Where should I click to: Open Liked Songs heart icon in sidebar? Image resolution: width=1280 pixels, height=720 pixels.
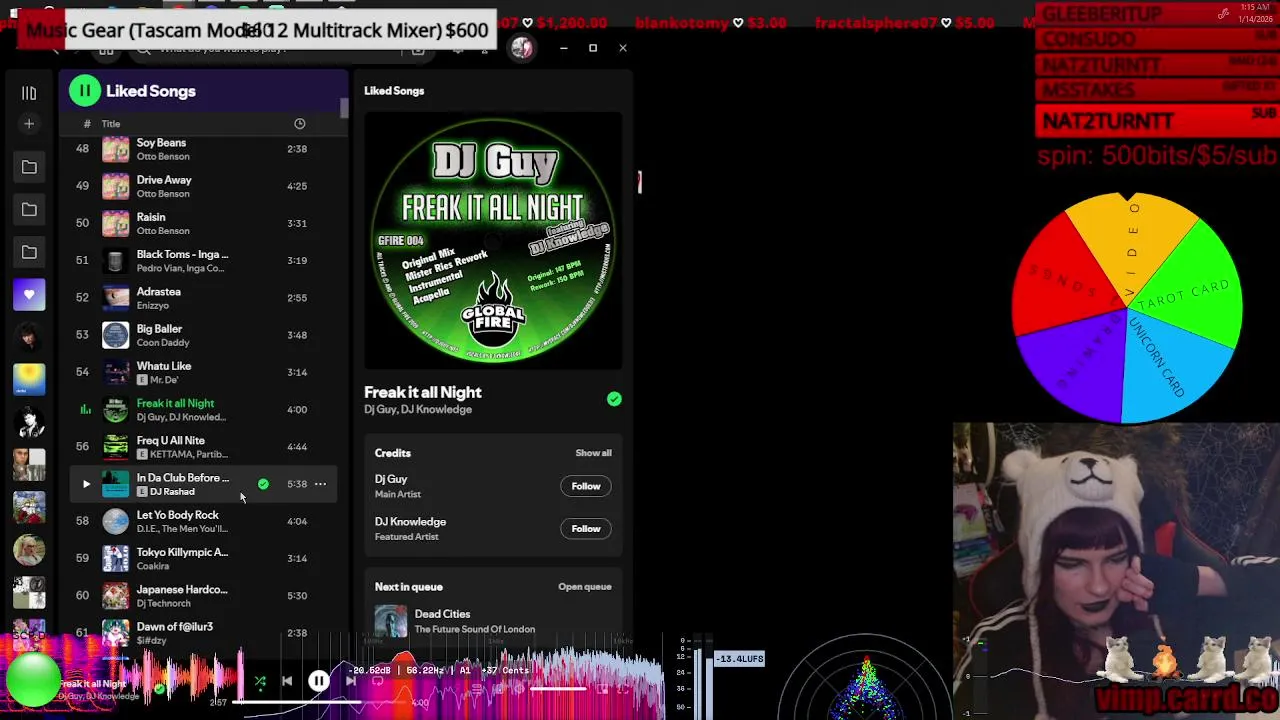(29, 295)
